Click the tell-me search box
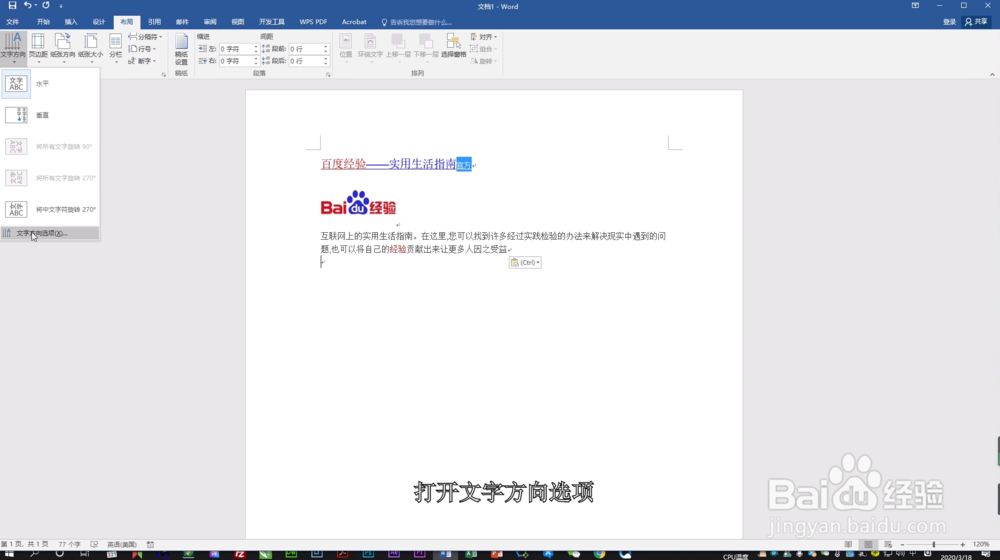This screenshot has width=1000, height=560. pos(417,22)
